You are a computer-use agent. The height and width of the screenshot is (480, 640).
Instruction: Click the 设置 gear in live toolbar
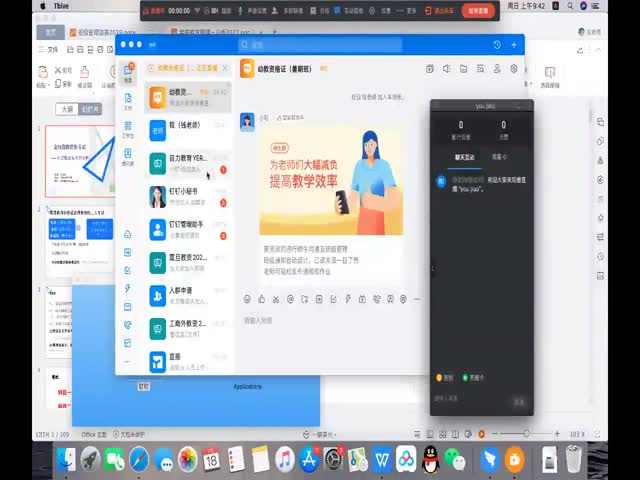[x=380, y=11]
